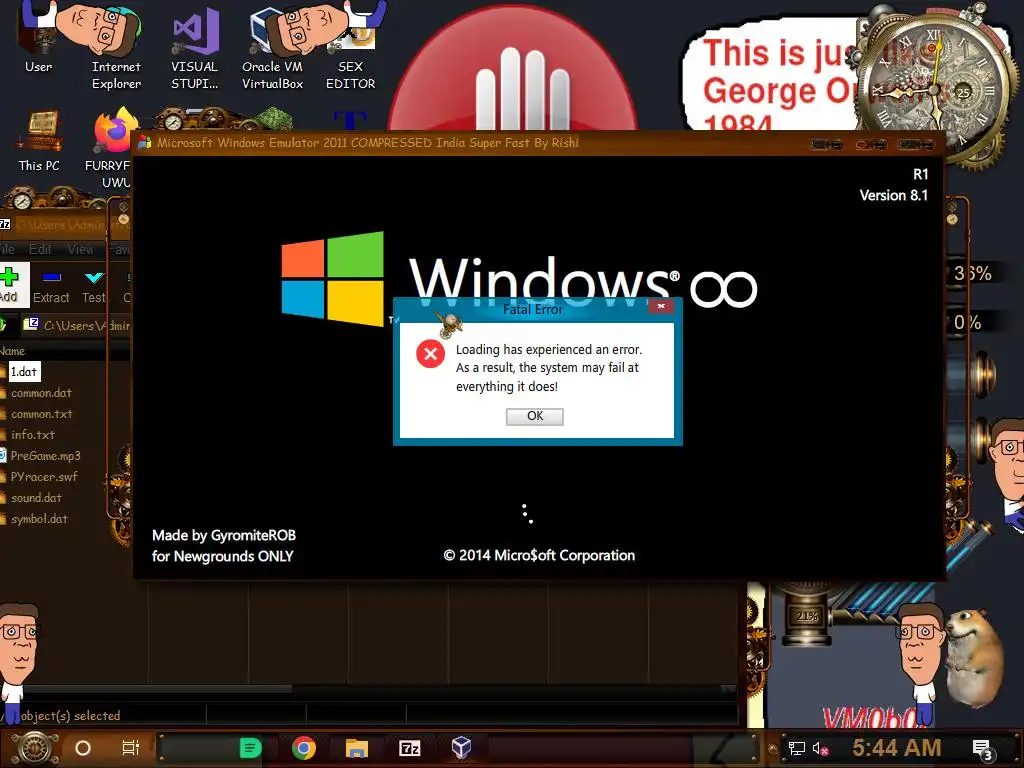The height and width of the screenshot is (768, 1024).
Task: Select common.txt in the 7-Zip file list
Action: [x=41, y=414]
